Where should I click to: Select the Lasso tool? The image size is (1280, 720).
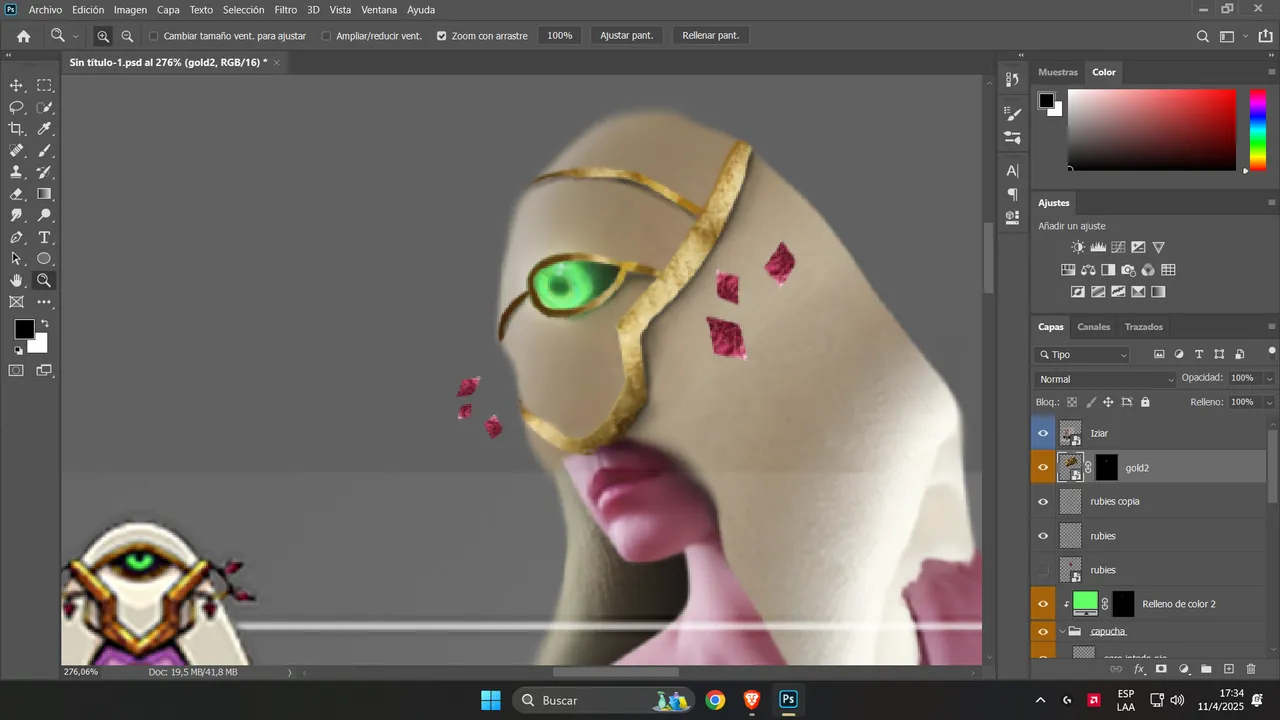[x=16, y=107]
